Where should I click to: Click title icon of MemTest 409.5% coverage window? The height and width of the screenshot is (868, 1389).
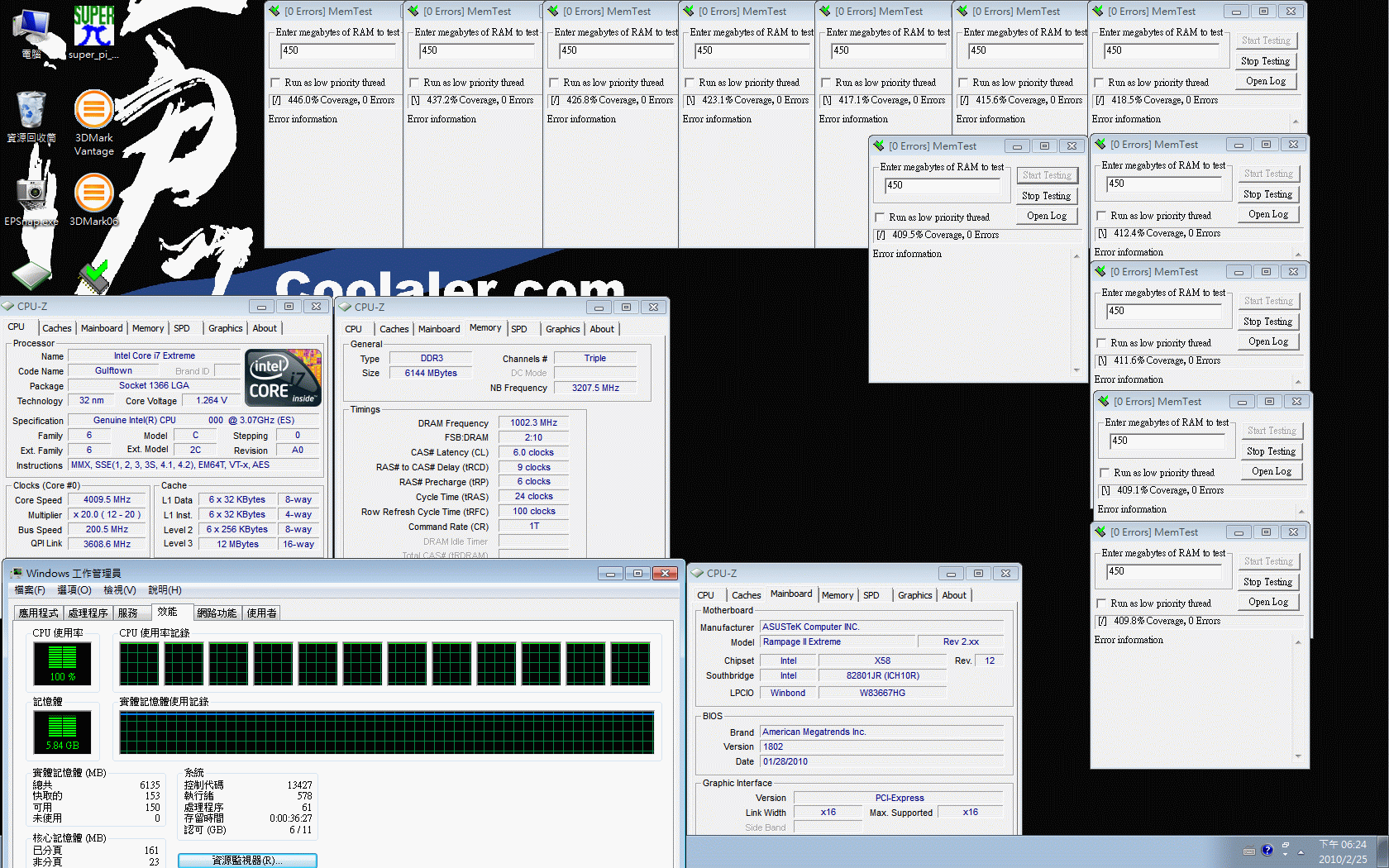coord(879,145)
